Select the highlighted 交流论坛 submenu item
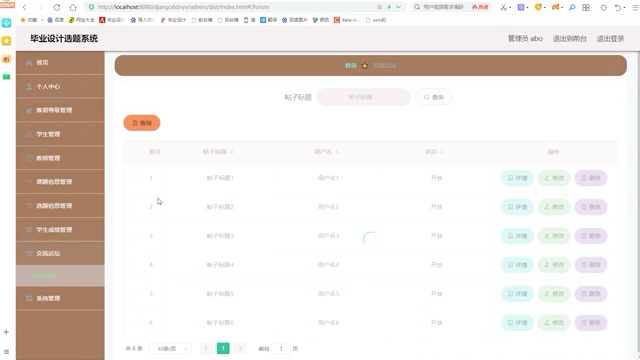This screenshot has height=360, width=640. [60, 276]
